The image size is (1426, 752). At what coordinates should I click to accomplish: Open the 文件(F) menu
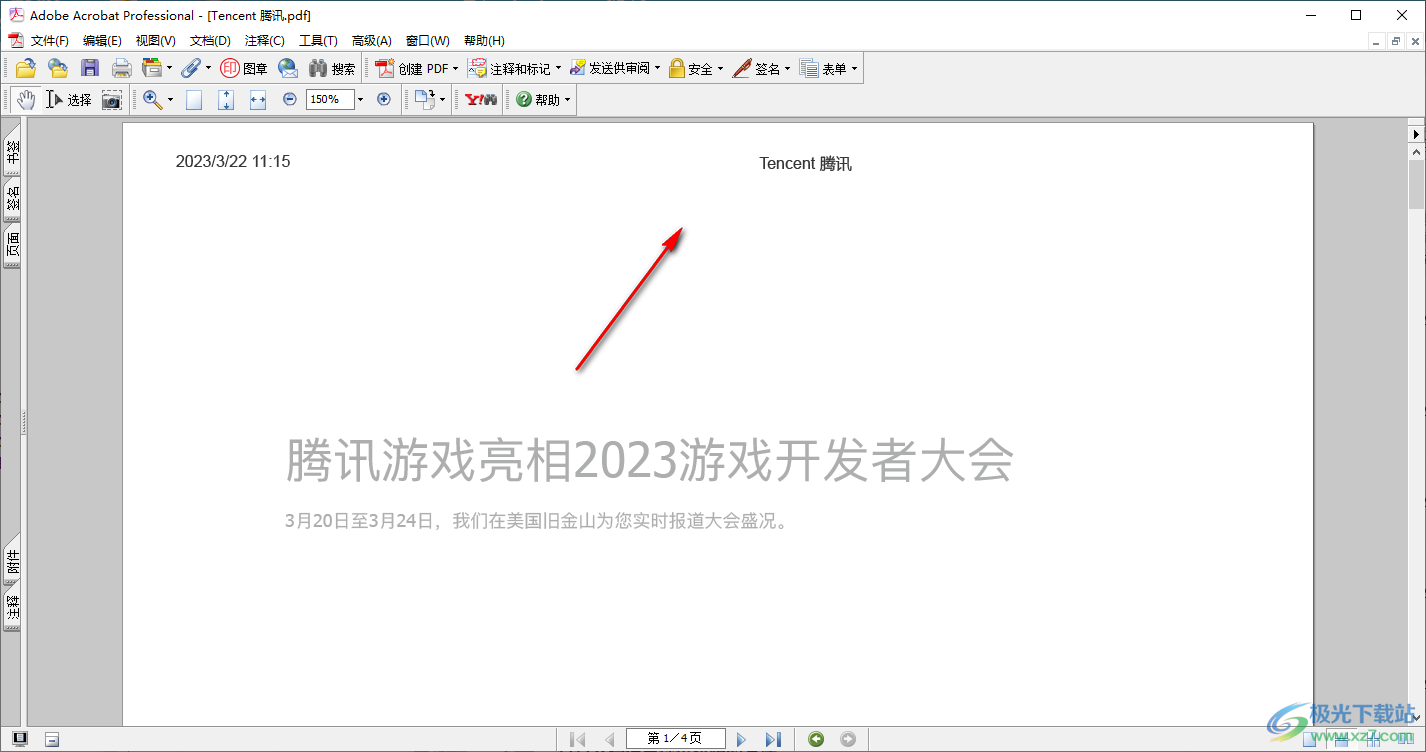(x=50, y=41)
